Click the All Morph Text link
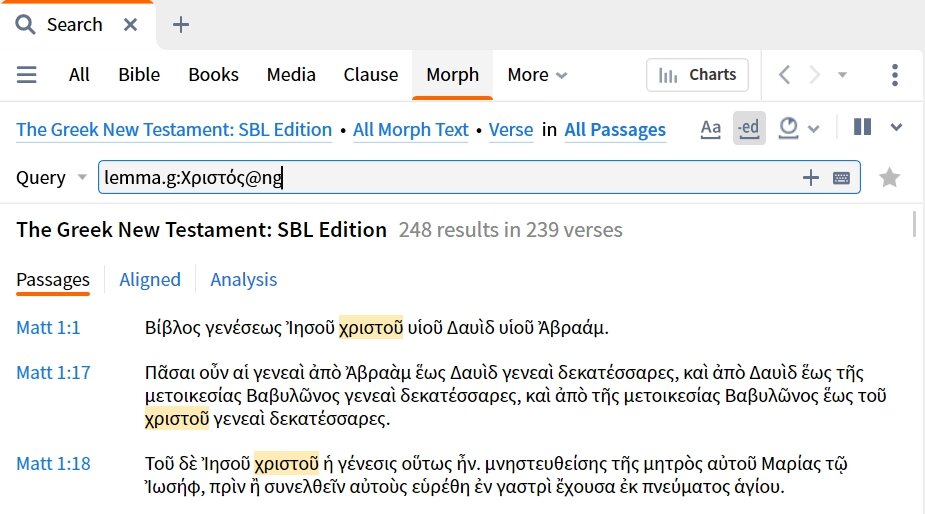925x514 pixels. 411,130
